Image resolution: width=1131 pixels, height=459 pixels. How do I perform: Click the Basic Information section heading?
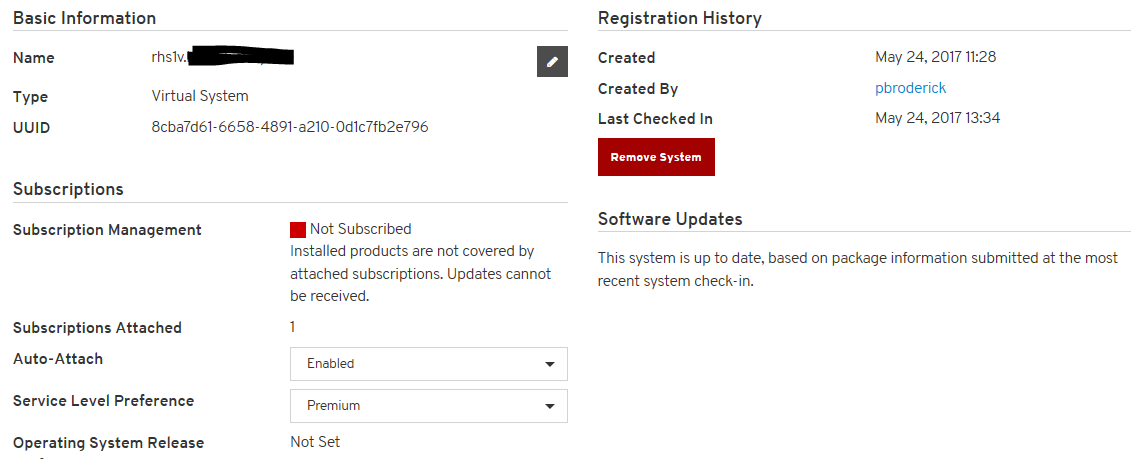coord(85,18)
